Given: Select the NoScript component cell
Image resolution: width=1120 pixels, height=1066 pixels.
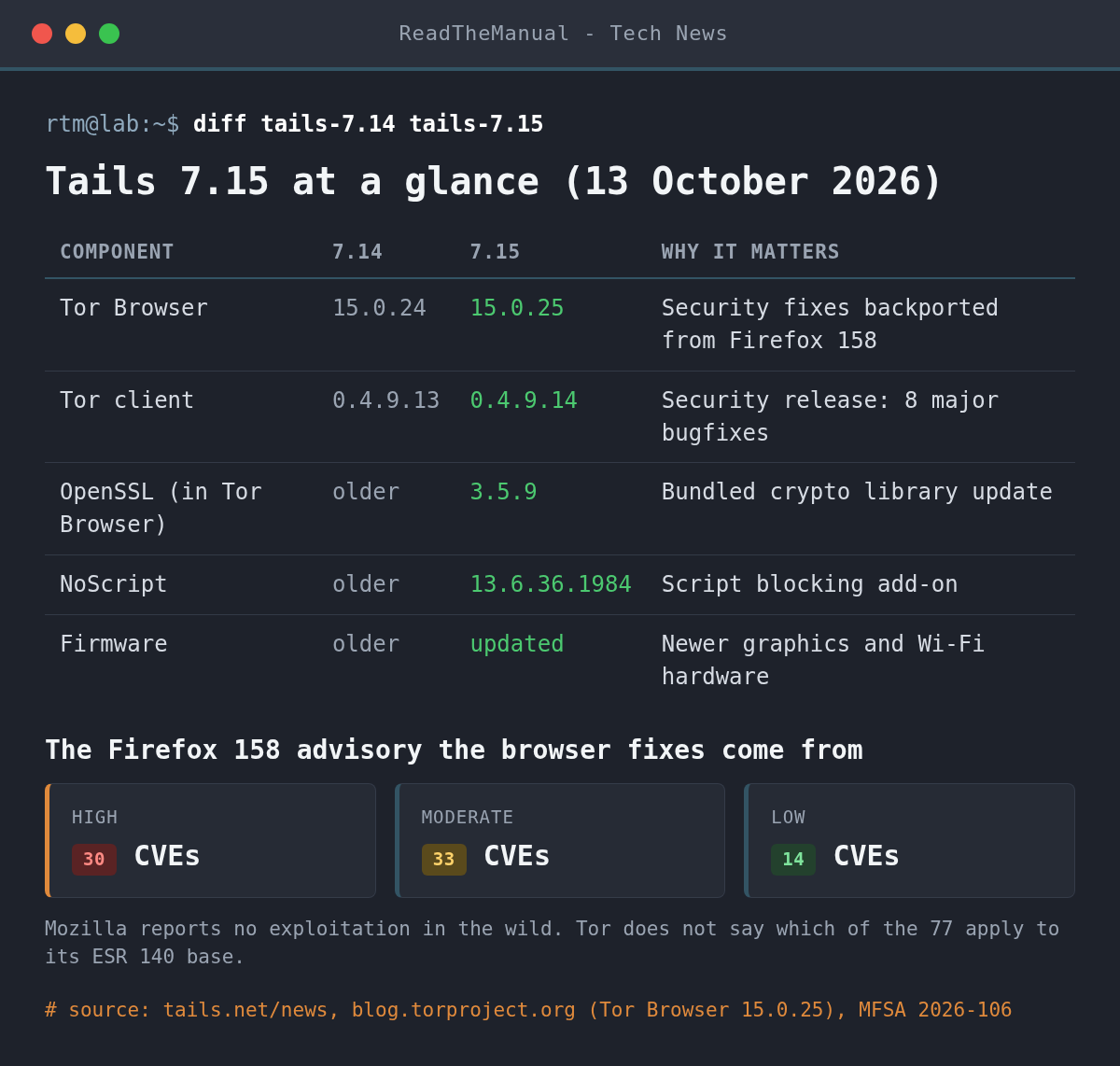Looking at the screenshot, I should tap(114, 584).
